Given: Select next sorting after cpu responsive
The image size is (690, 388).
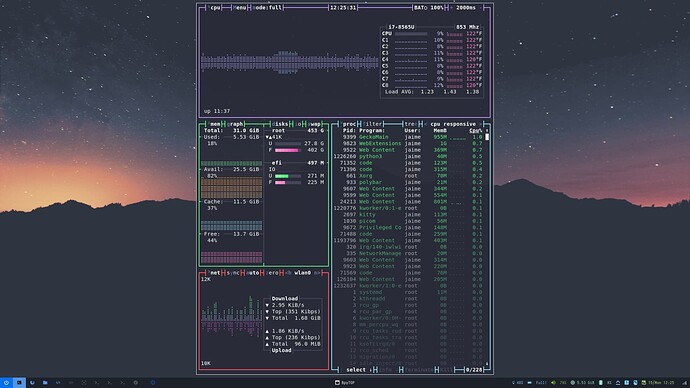Looking at the screenshot, I should 480,124.
